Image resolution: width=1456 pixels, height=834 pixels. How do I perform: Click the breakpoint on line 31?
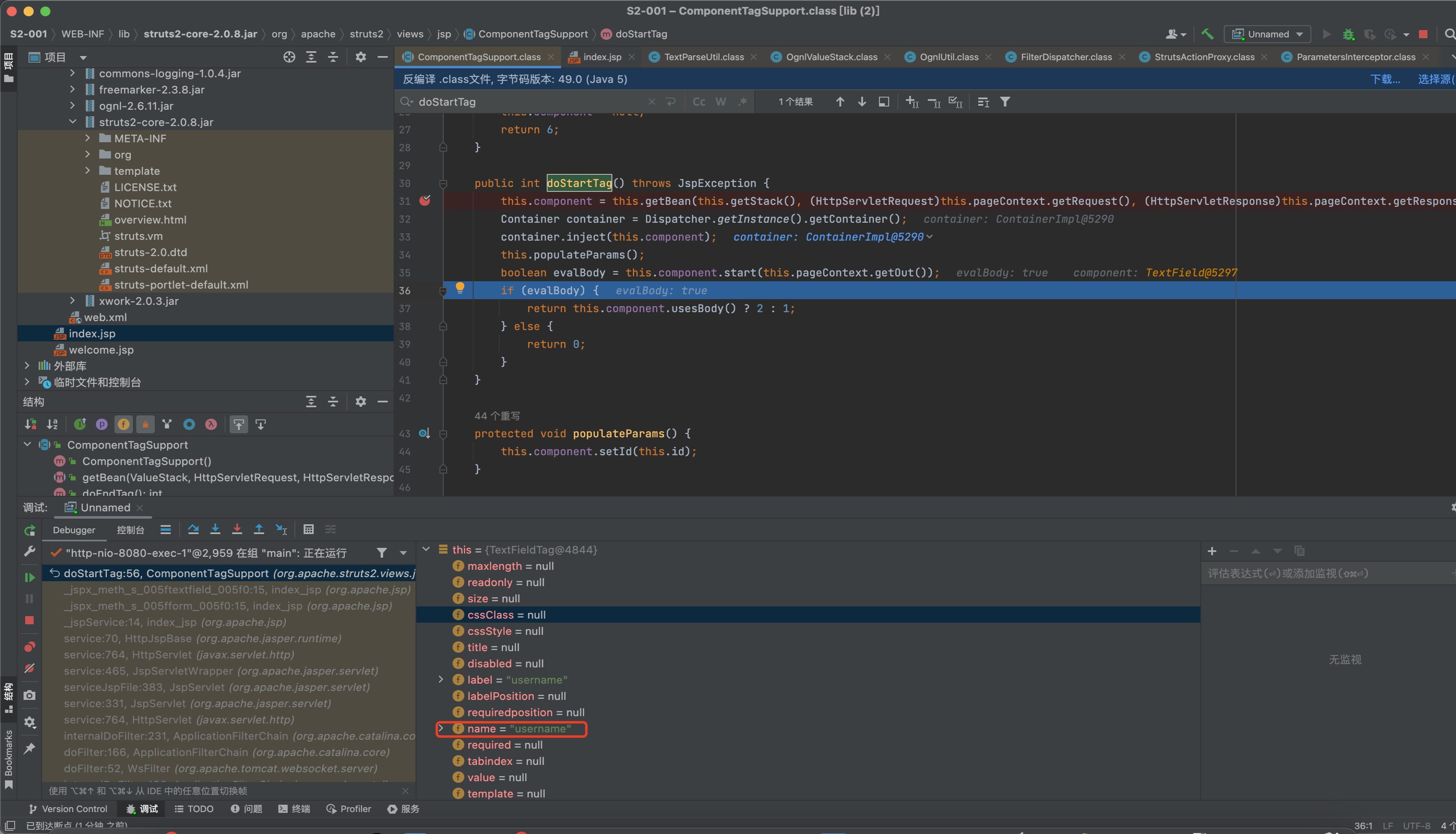(425, 200)
